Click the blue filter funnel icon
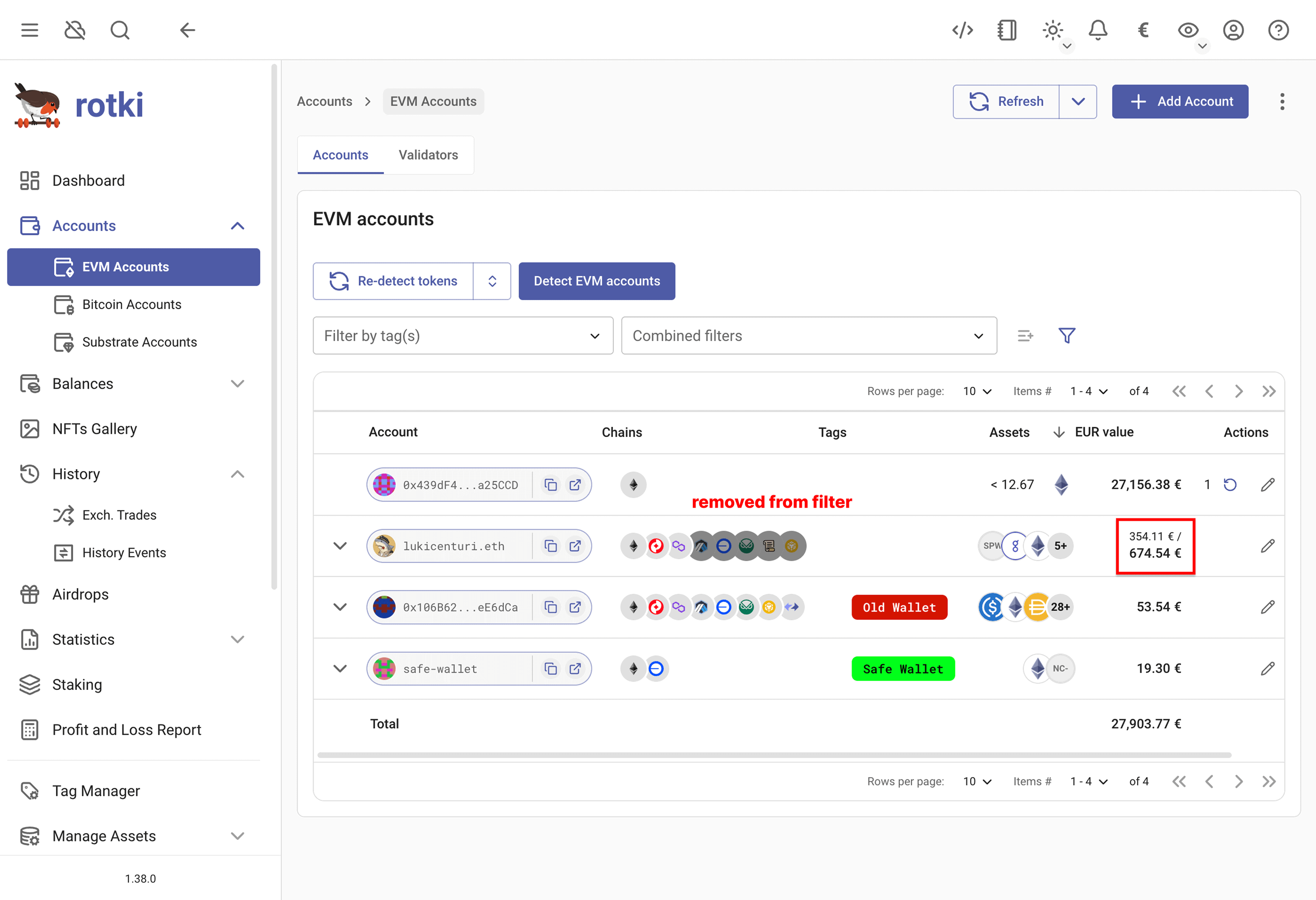Viewport: 1316px width, 900px height. pos(1066,335)
